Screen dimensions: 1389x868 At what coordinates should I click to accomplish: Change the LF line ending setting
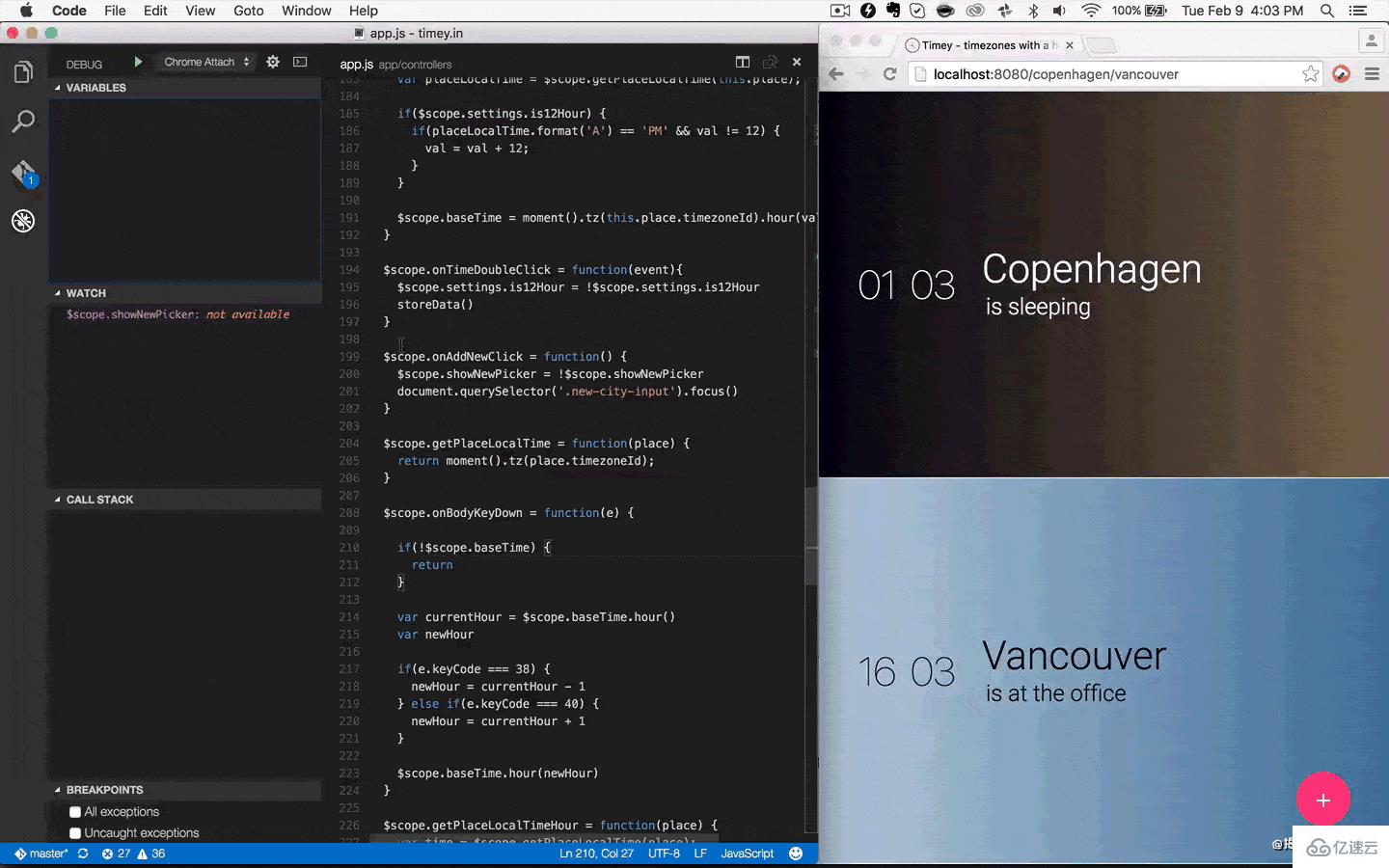(x=700, y=854)
